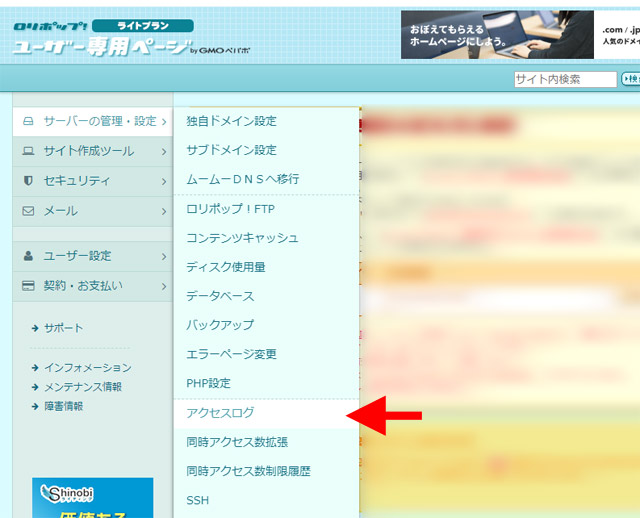Image resolution: width=640 pixels, height=518 pixels.
Task: Open 独自ドメイン設定 menu entry
Action: tap(231, 121)
